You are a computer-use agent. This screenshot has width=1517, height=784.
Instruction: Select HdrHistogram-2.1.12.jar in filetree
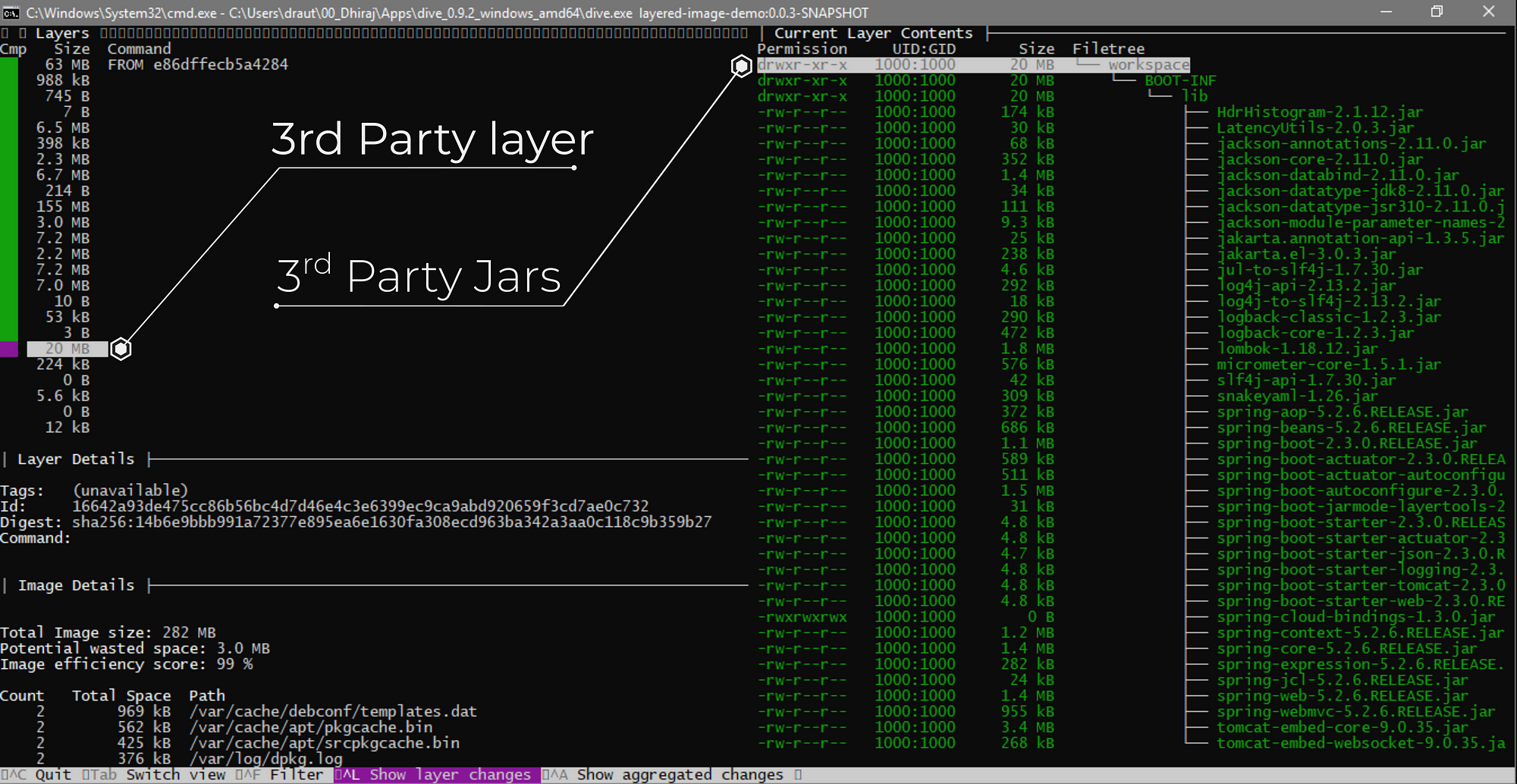[1320, 112]
